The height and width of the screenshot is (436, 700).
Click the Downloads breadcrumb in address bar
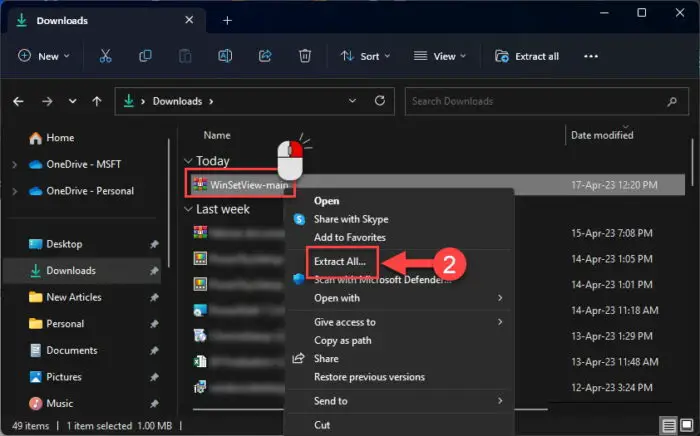[x=177, y=101]
